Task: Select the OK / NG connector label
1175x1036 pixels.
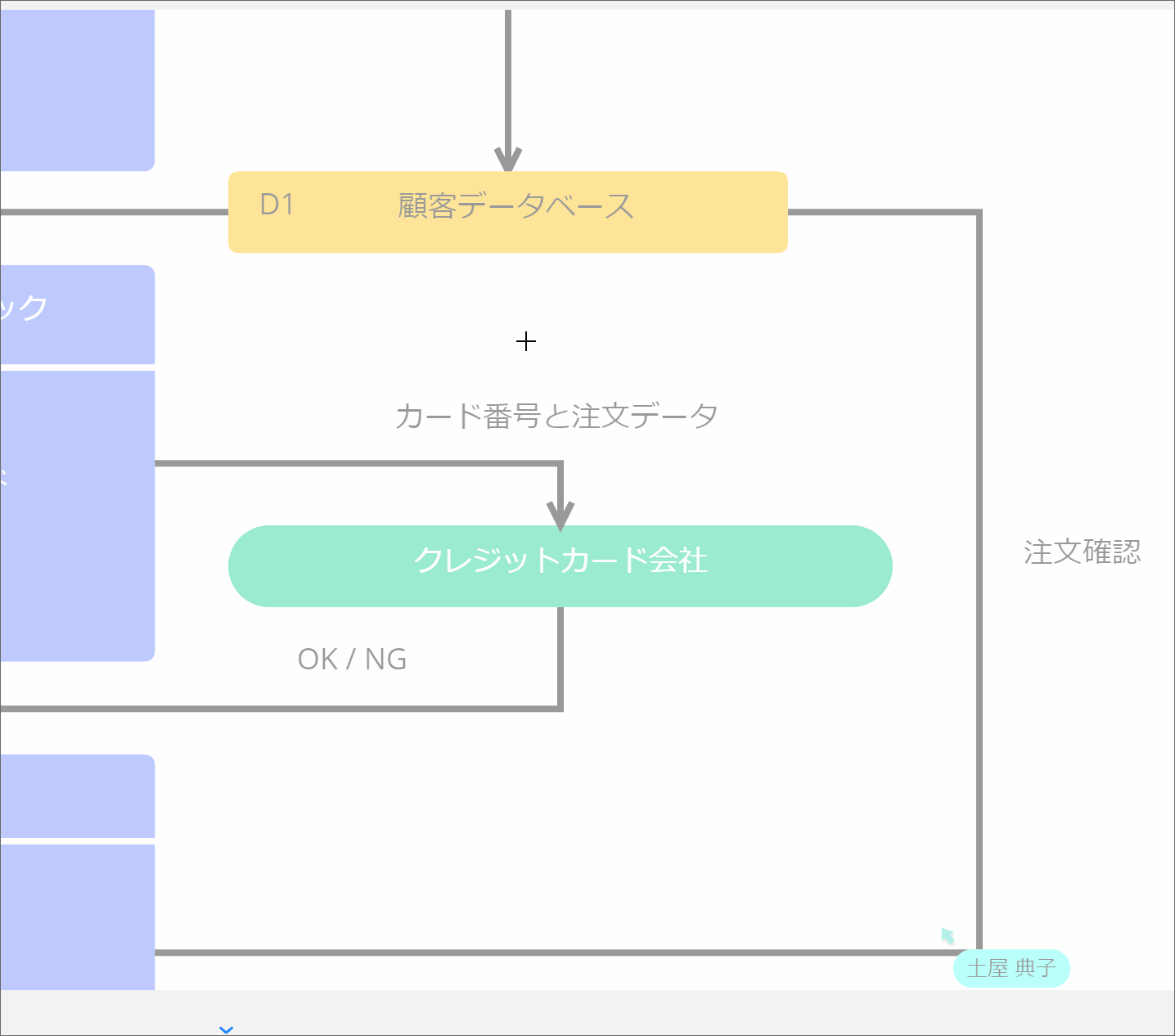Action: pos(352,659)
